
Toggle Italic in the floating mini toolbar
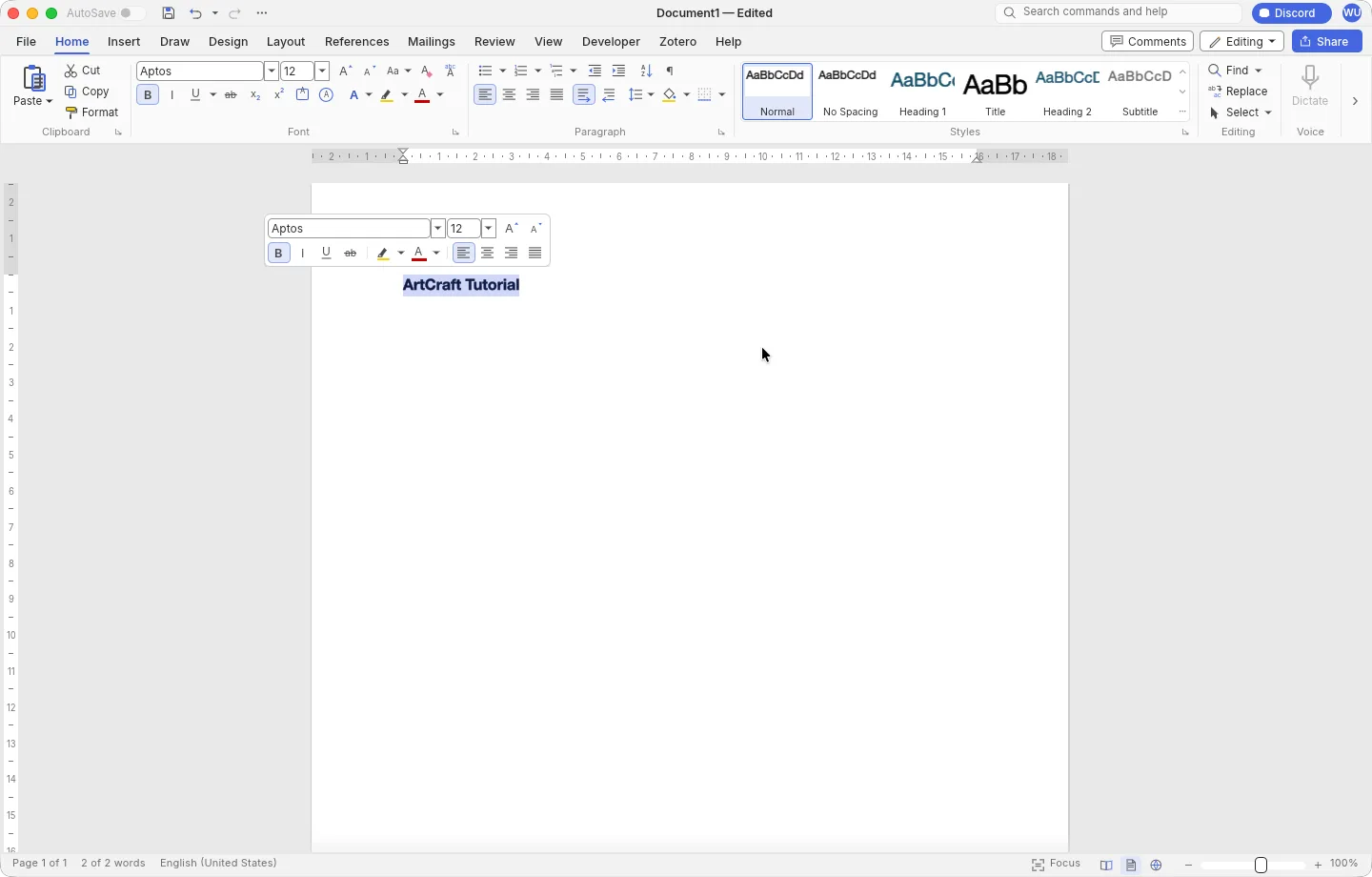click(303, 253)
